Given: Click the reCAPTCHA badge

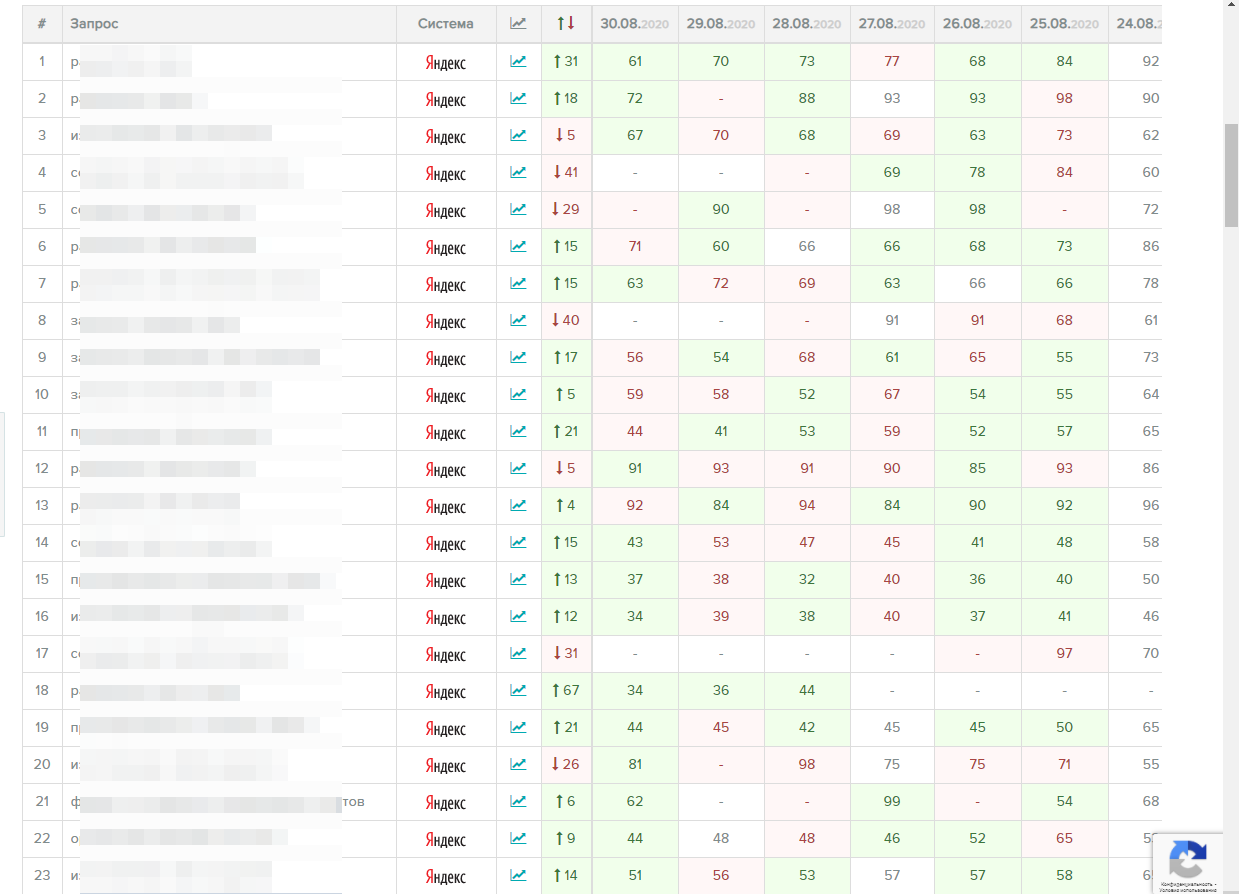Looking at the screenshot, I should 1187,863.
